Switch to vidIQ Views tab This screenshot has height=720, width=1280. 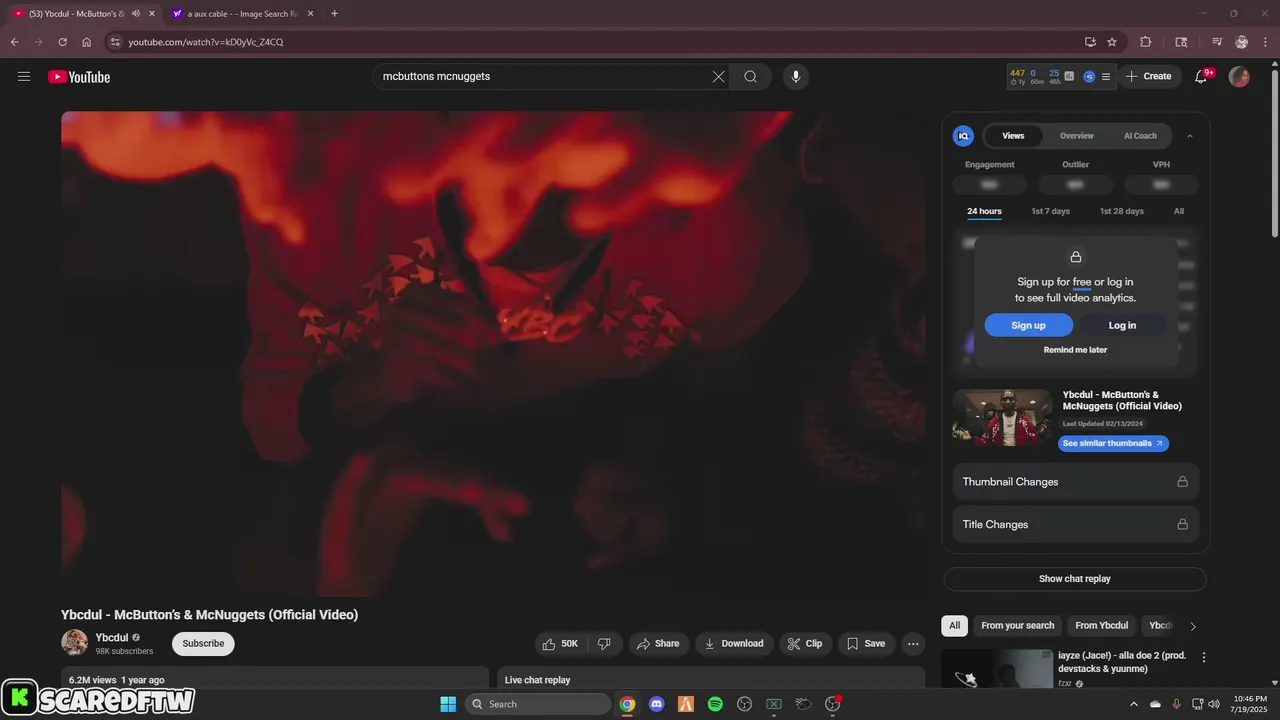coord(1013,136)
